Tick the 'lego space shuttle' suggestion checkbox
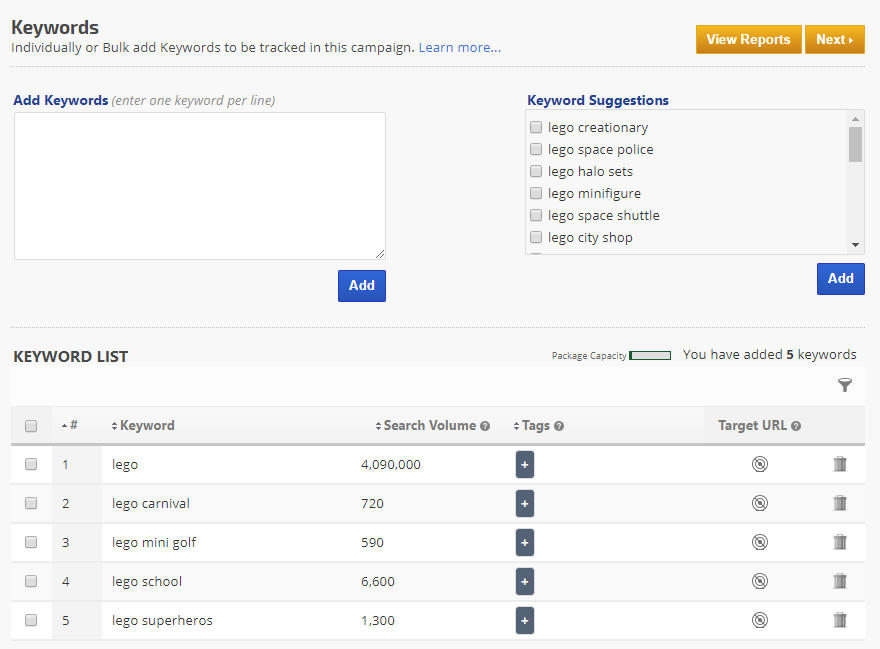The image size is (880, 649). 536,215
